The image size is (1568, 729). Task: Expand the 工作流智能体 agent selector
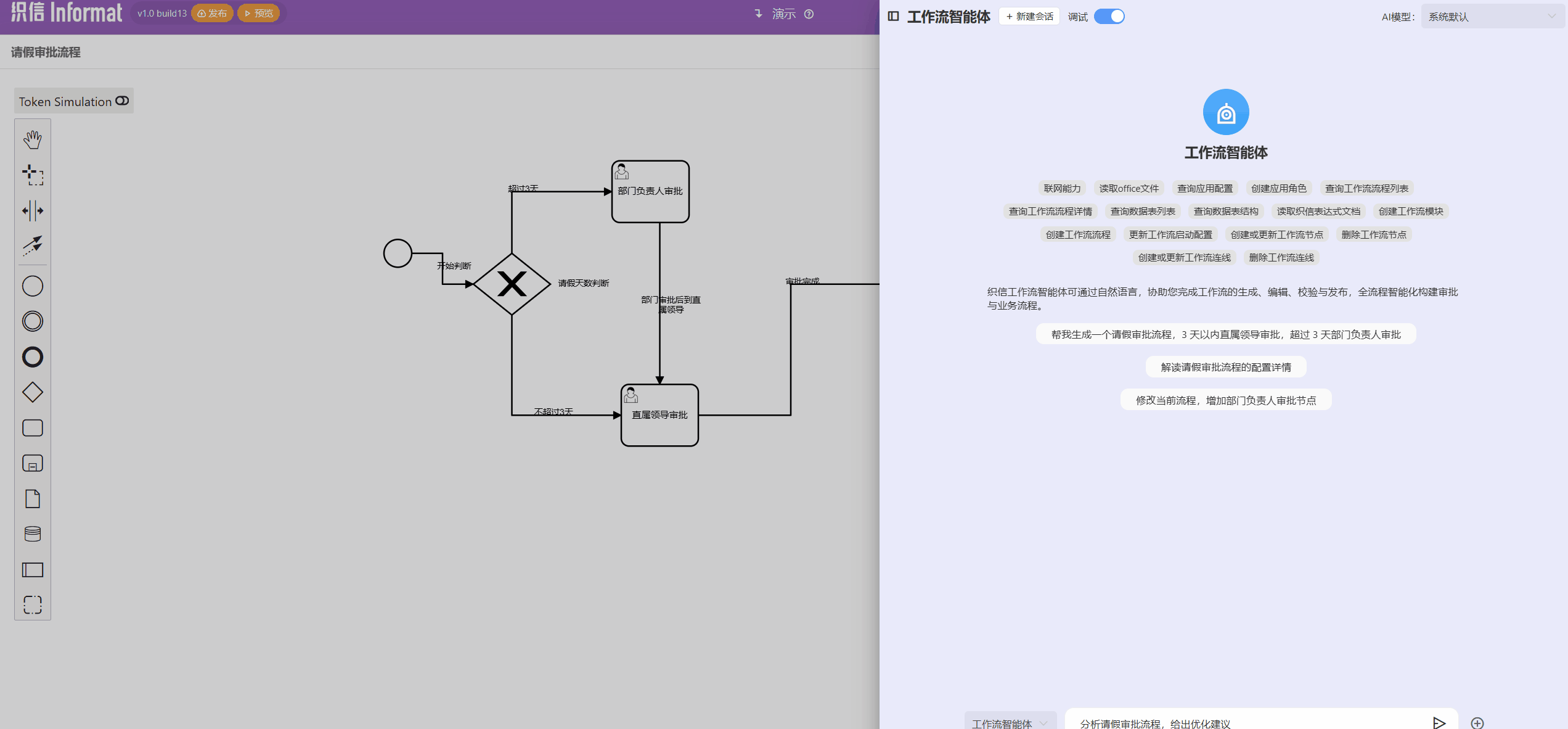(x=1010, y=723)
